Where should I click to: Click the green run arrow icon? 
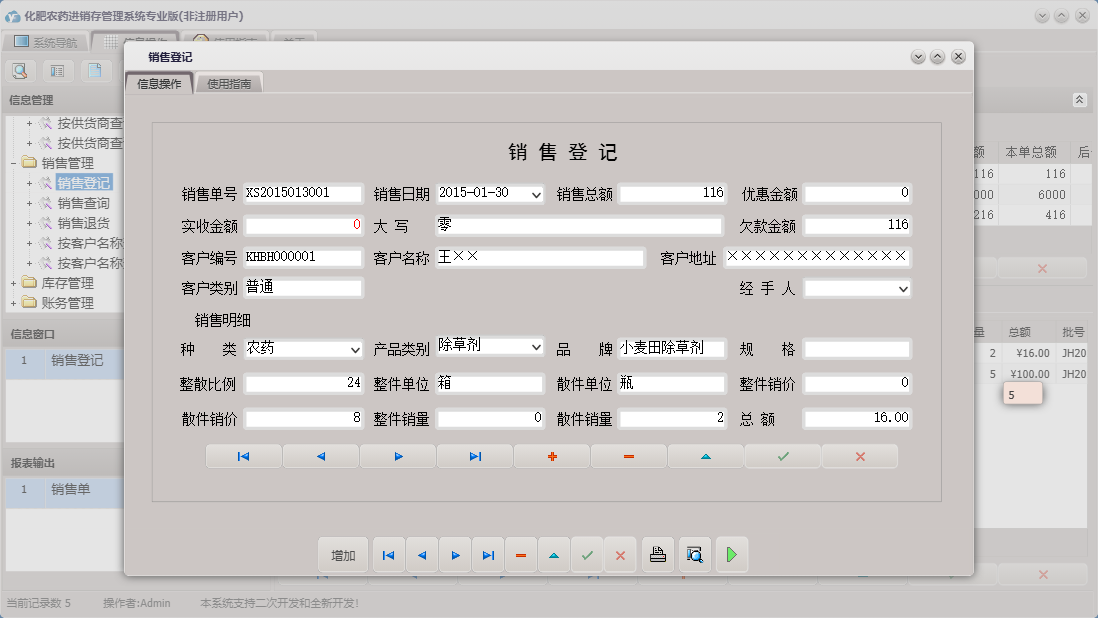pos(731,554)
